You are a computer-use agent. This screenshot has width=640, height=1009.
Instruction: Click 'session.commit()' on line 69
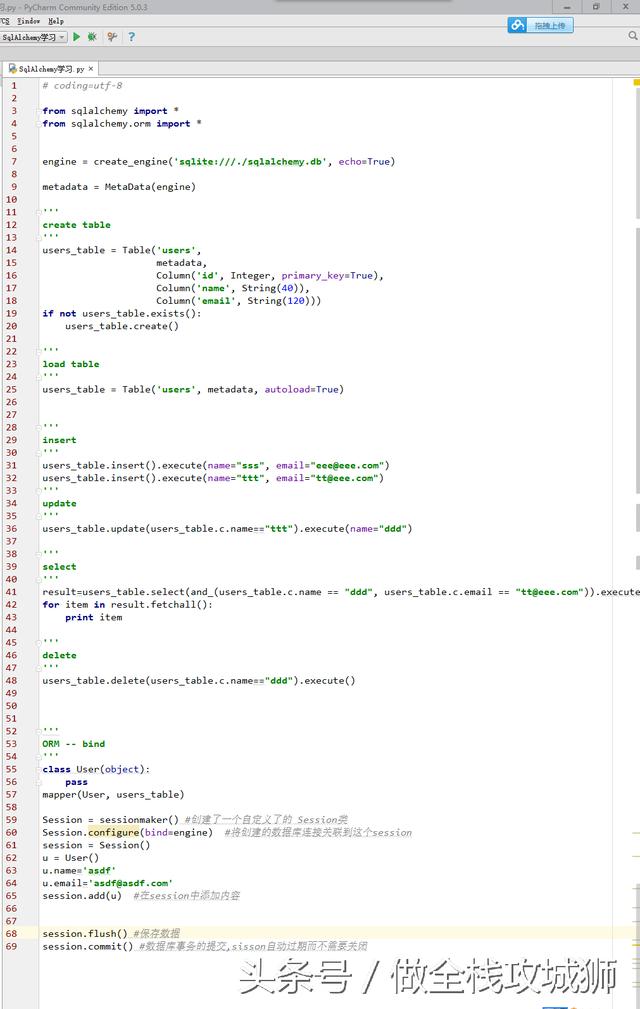pyautogui.click(x=87, y=946)
